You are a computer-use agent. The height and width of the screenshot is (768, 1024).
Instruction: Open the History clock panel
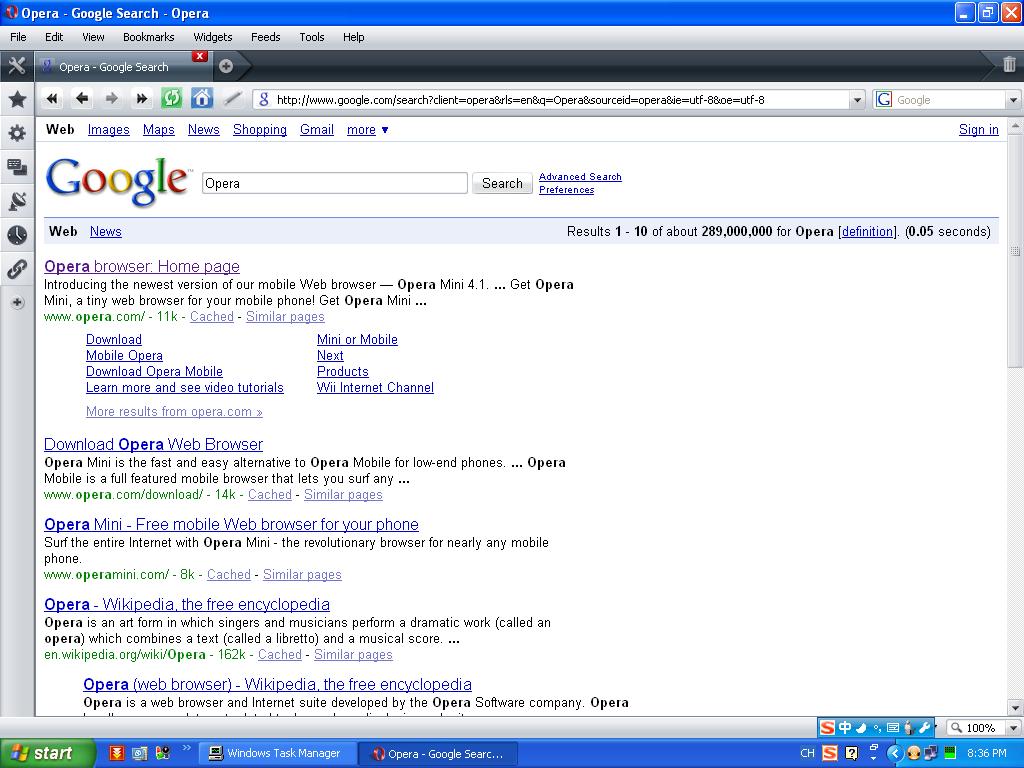click(17, 235)
